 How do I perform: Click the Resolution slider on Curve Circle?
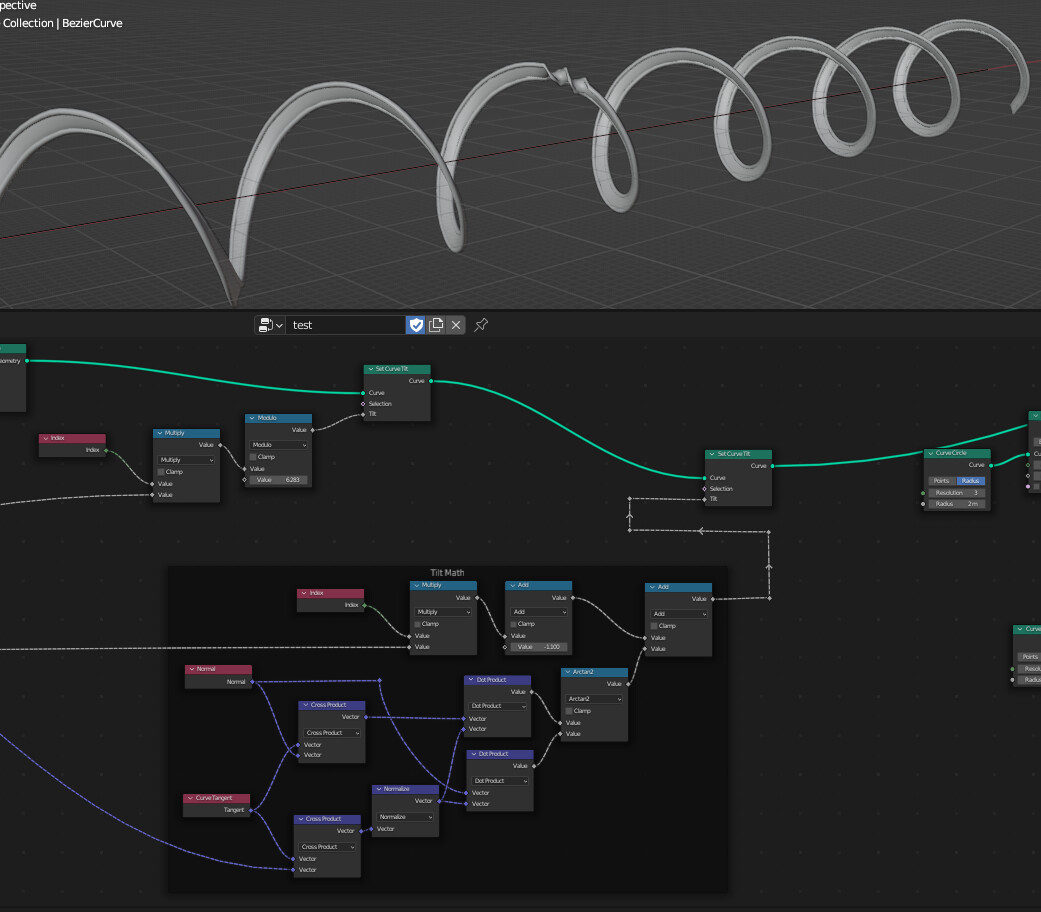[x=955, y=492]
